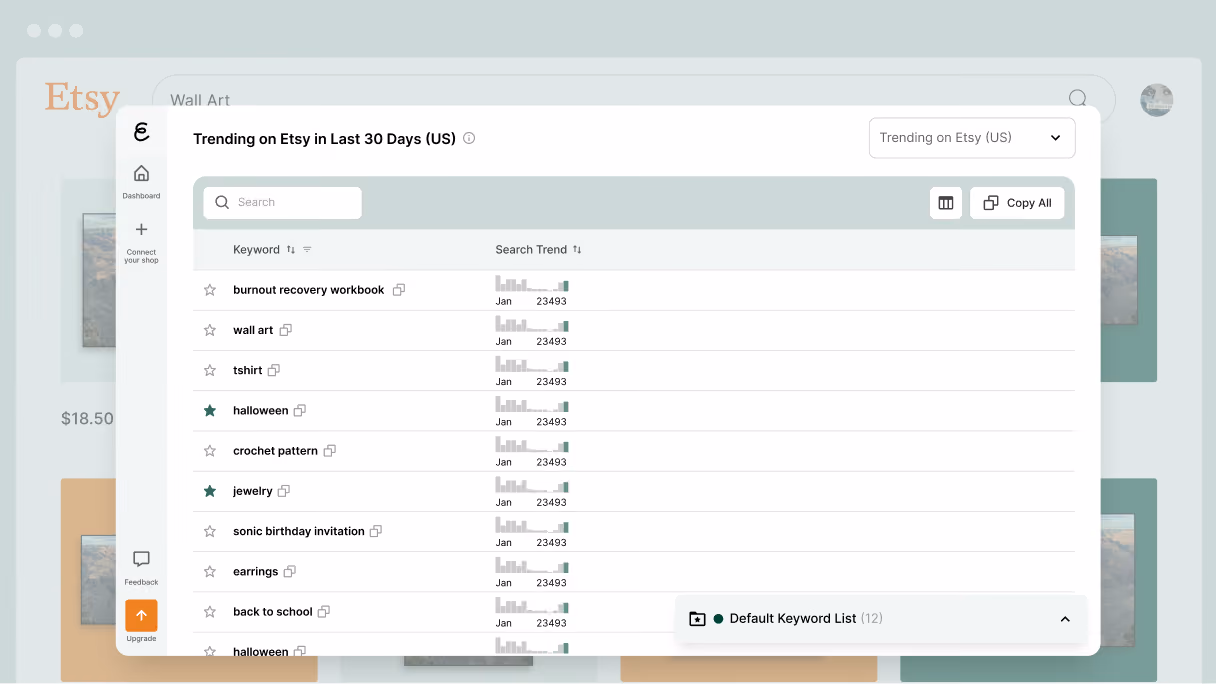Click the Etsy search magnifier icon

(x=1078, y=98)
